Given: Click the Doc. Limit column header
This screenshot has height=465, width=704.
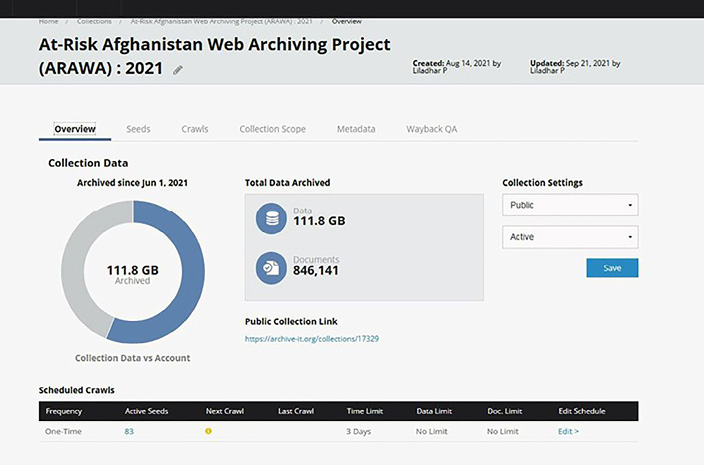Looking at the screenshot, I should [x=505, y=411].
